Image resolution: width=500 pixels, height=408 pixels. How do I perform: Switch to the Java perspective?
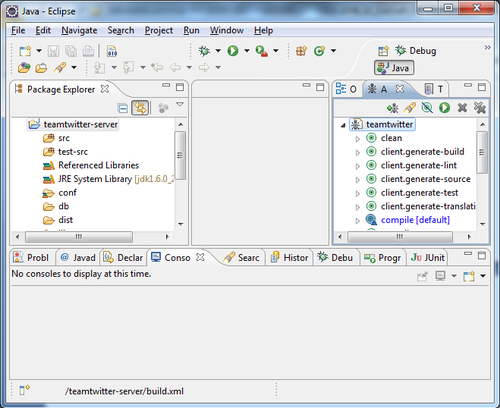tap(394, 68)
